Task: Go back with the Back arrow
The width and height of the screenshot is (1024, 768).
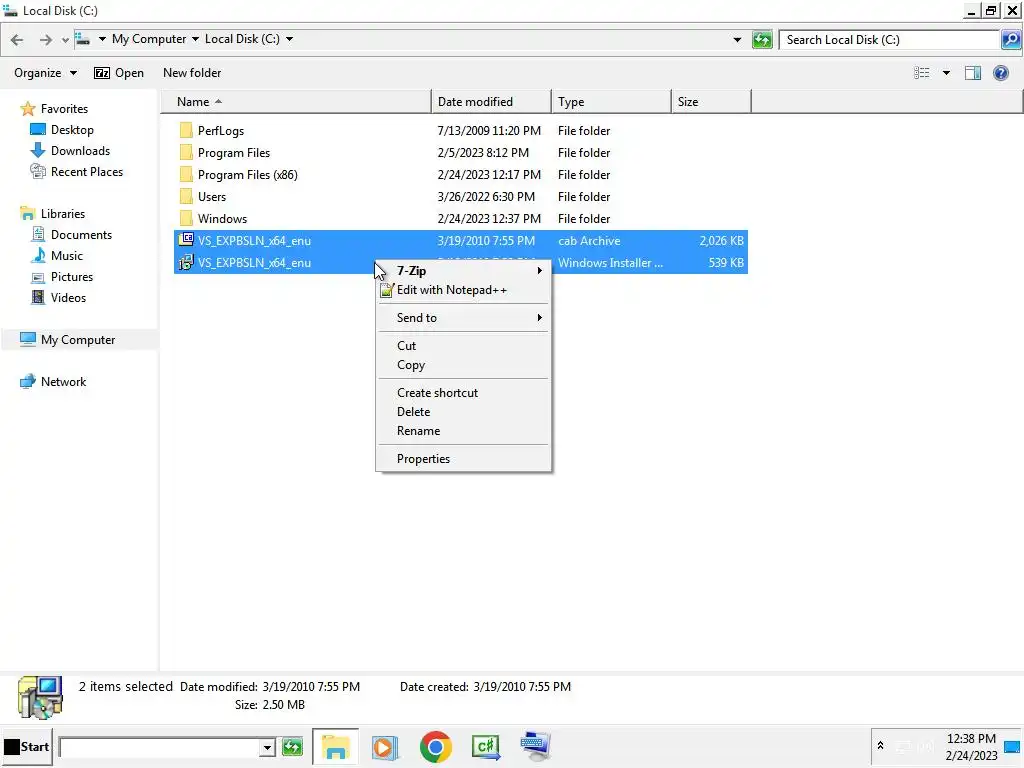Action: (x=18, y=40)
